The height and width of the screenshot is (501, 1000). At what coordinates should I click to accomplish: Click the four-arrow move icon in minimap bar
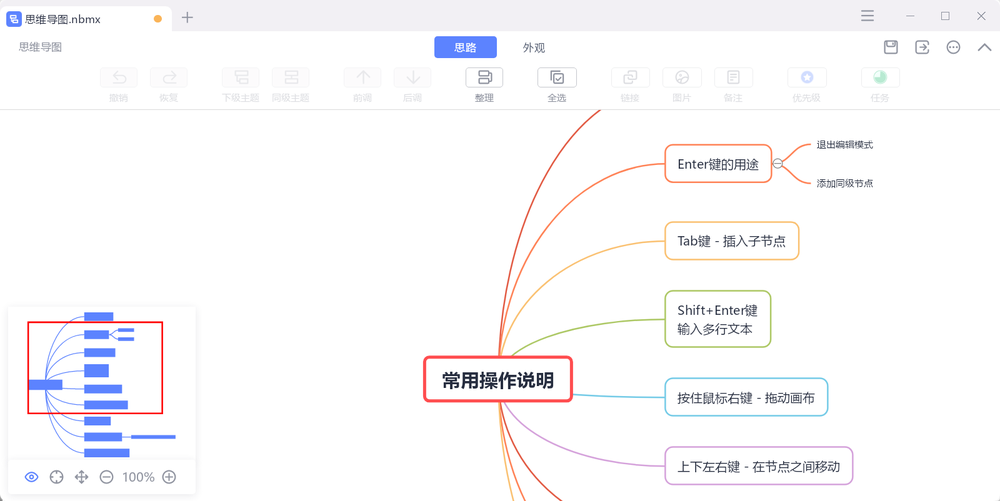point(82,477)
